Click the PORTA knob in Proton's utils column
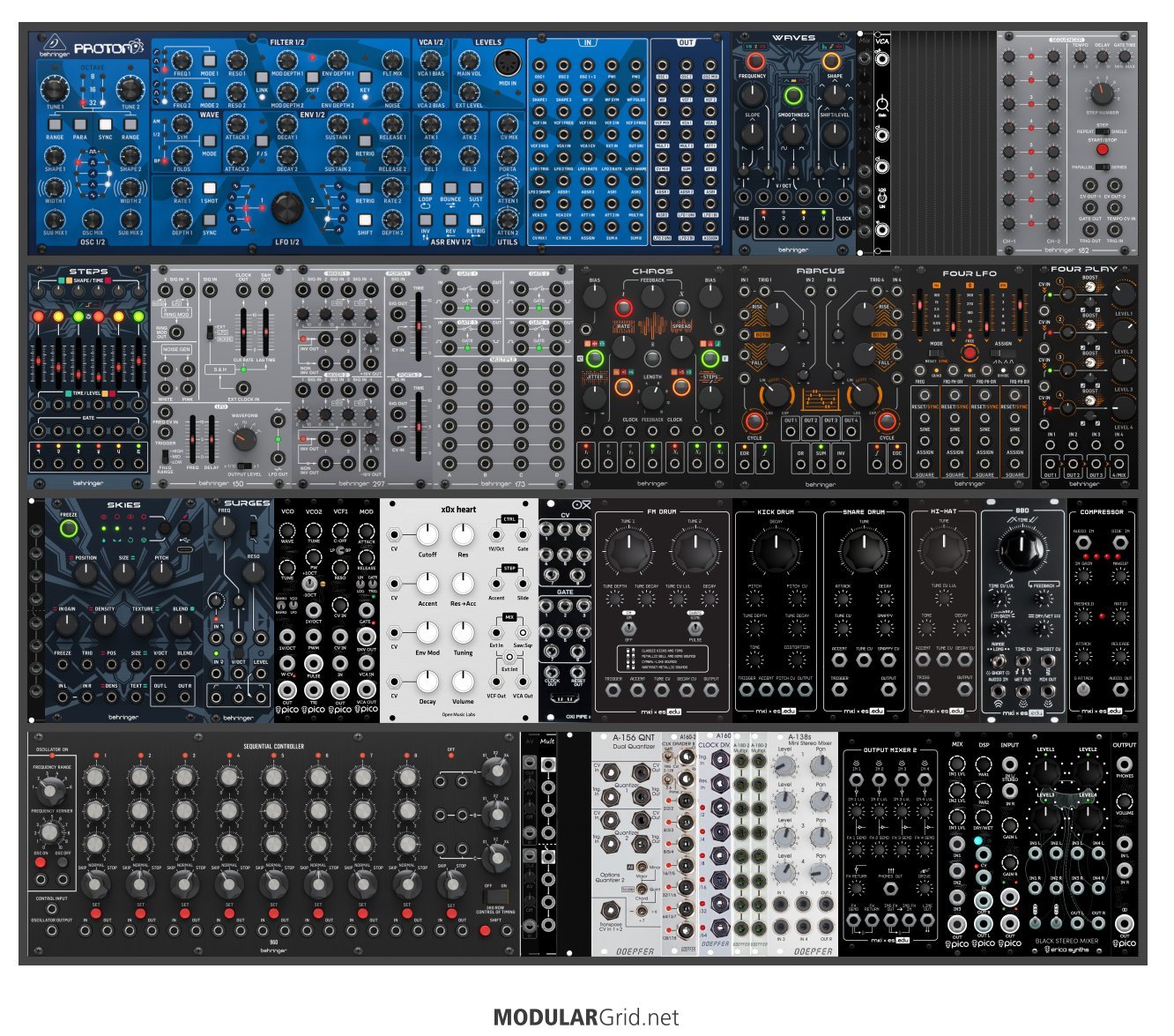The height and width of the screenshot is (1036, 1174). coord(508,156)
